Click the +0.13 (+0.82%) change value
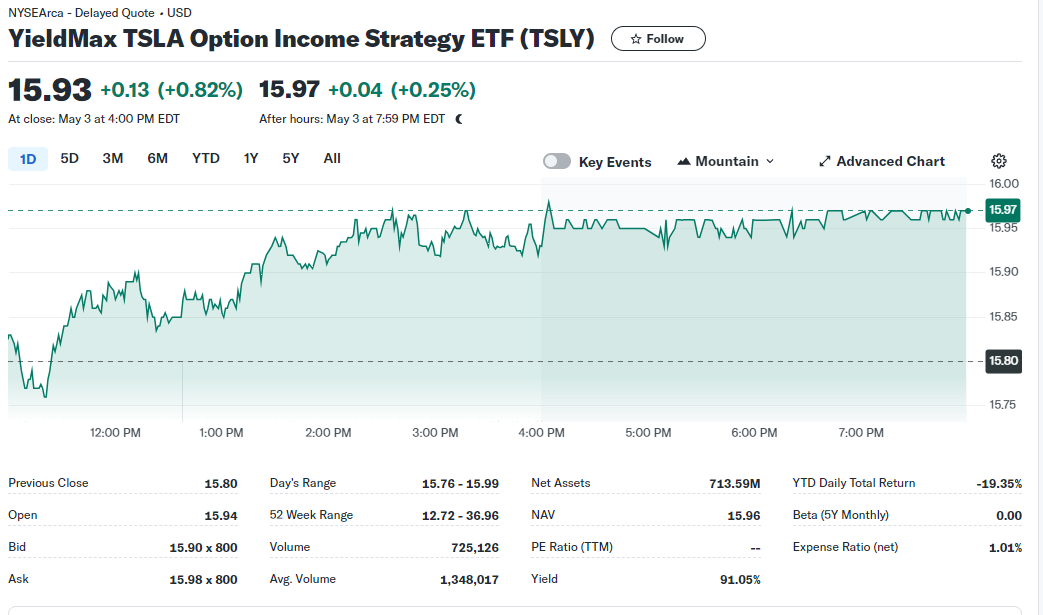Viewport: 1043px width, 615px height. pyautogui.click(x=172, y=90)
